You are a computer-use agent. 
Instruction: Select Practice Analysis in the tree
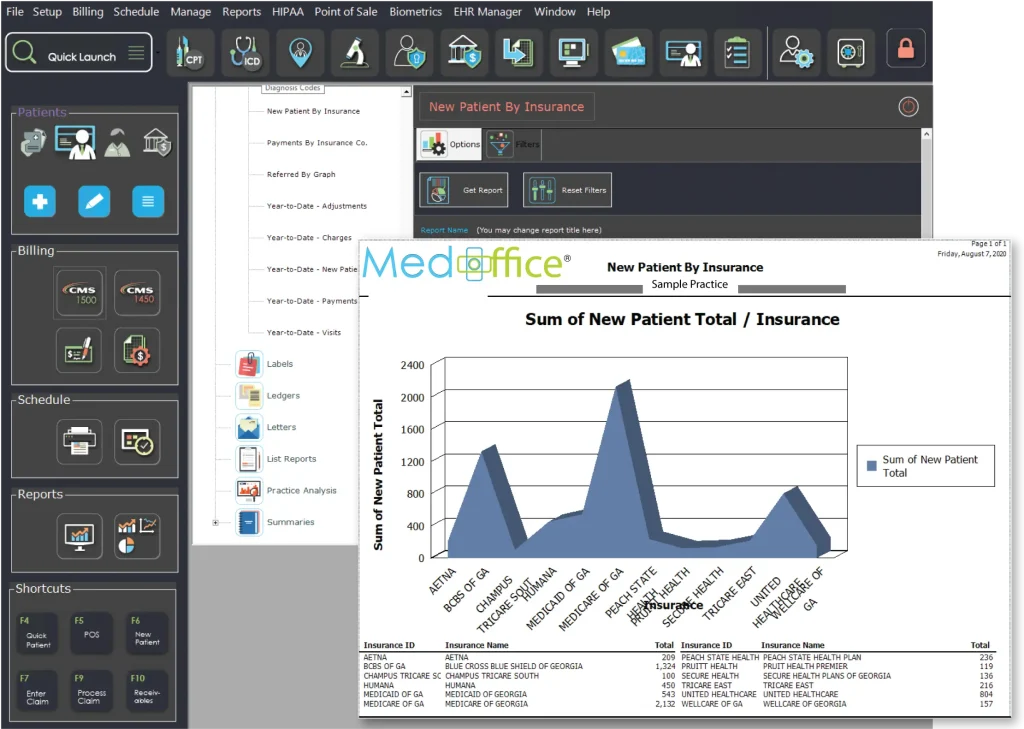[301, 490]
